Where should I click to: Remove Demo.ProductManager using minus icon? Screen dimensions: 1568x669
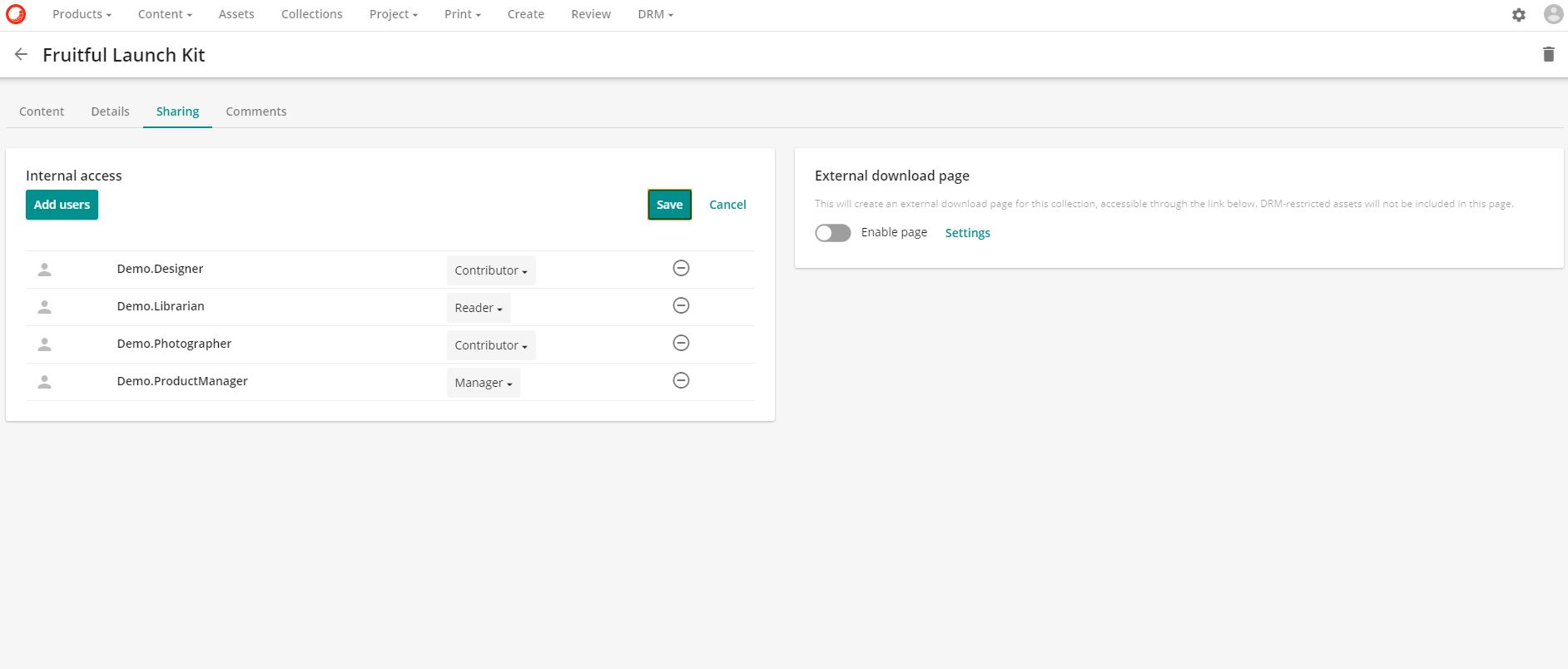(681, 380)
